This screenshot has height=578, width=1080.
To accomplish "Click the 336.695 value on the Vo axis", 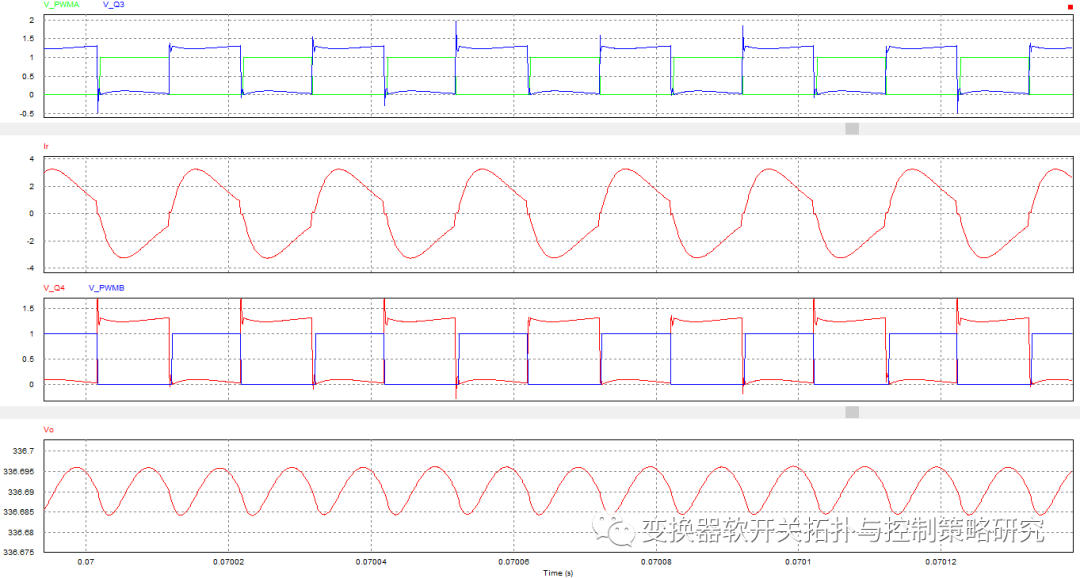I will pos(19,472).
